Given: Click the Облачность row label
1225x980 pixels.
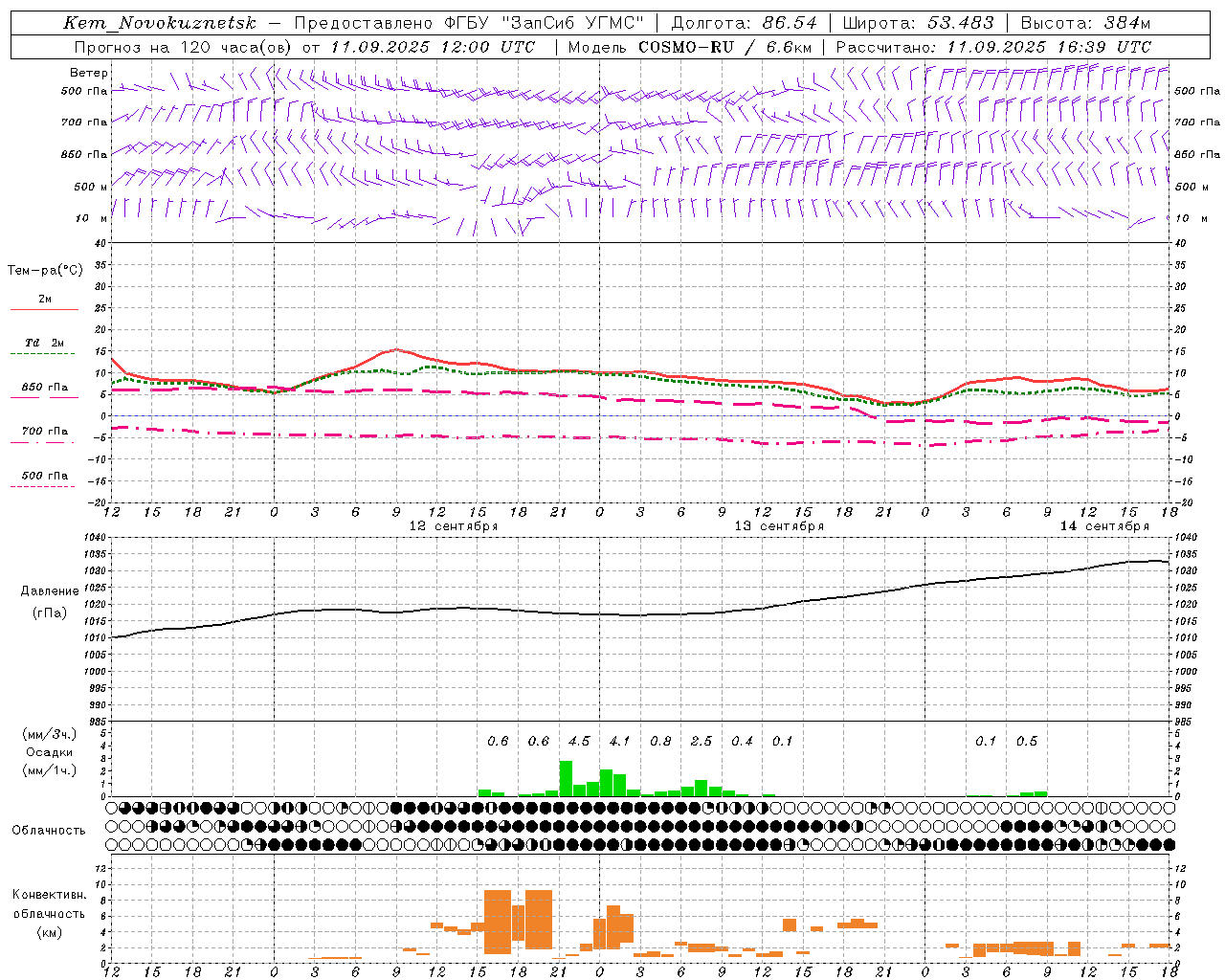Looking at the screenshot, I should coord(48,830).
